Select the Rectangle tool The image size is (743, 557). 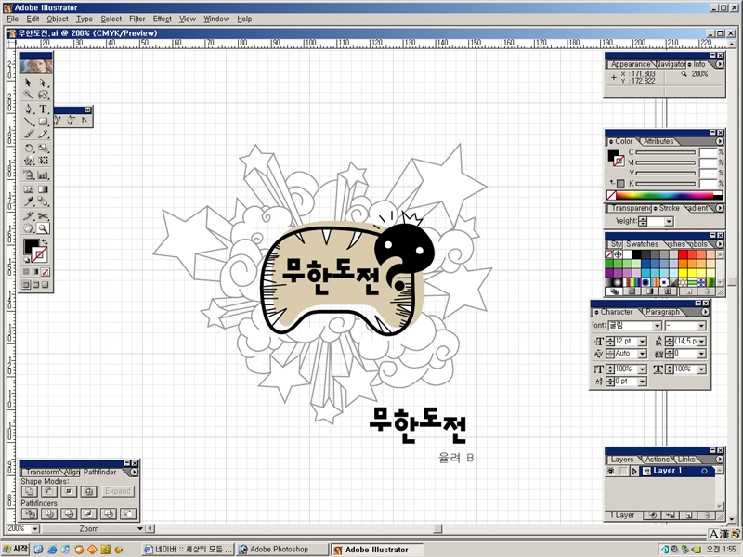click(x=43, y=121)
